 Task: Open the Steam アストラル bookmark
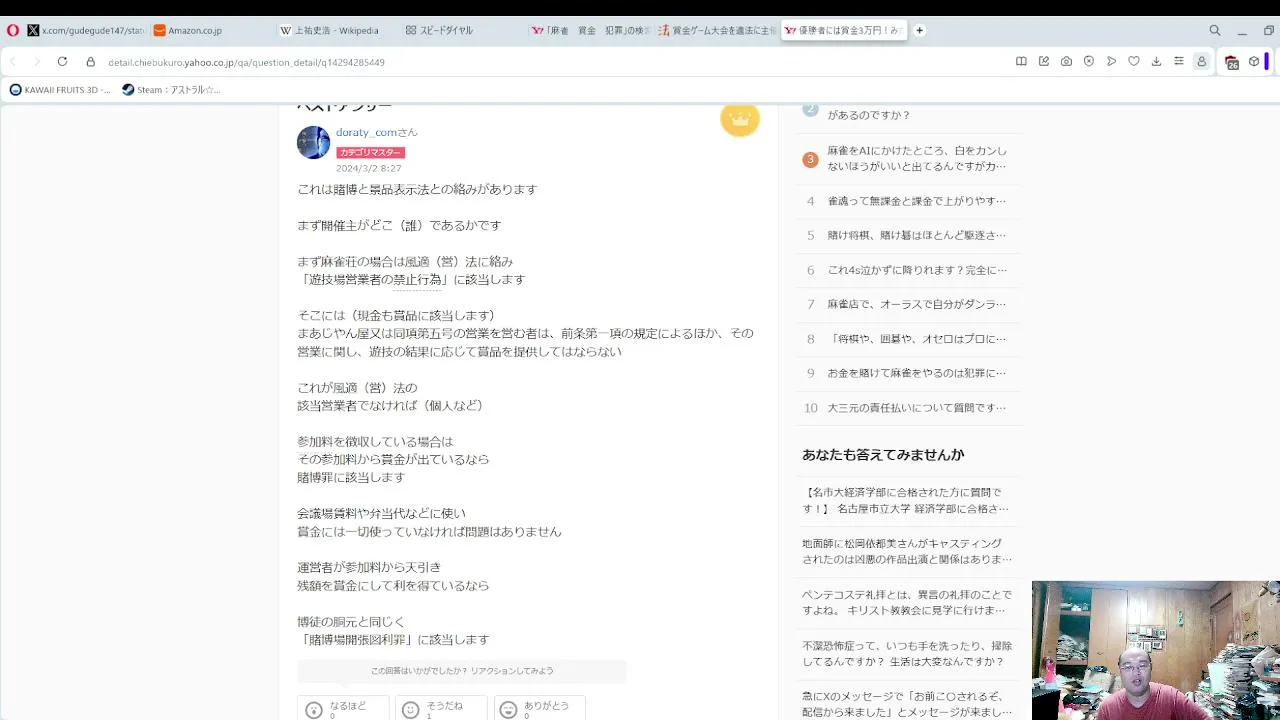pos(171,90)
